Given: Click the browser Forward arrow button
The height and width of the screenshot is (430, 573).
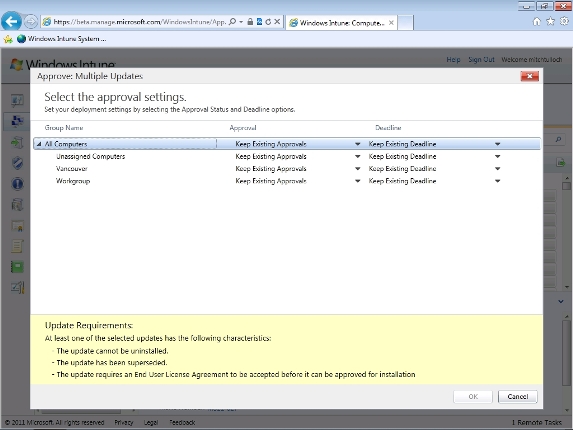Looking at the screenshot, I should 31,22.
